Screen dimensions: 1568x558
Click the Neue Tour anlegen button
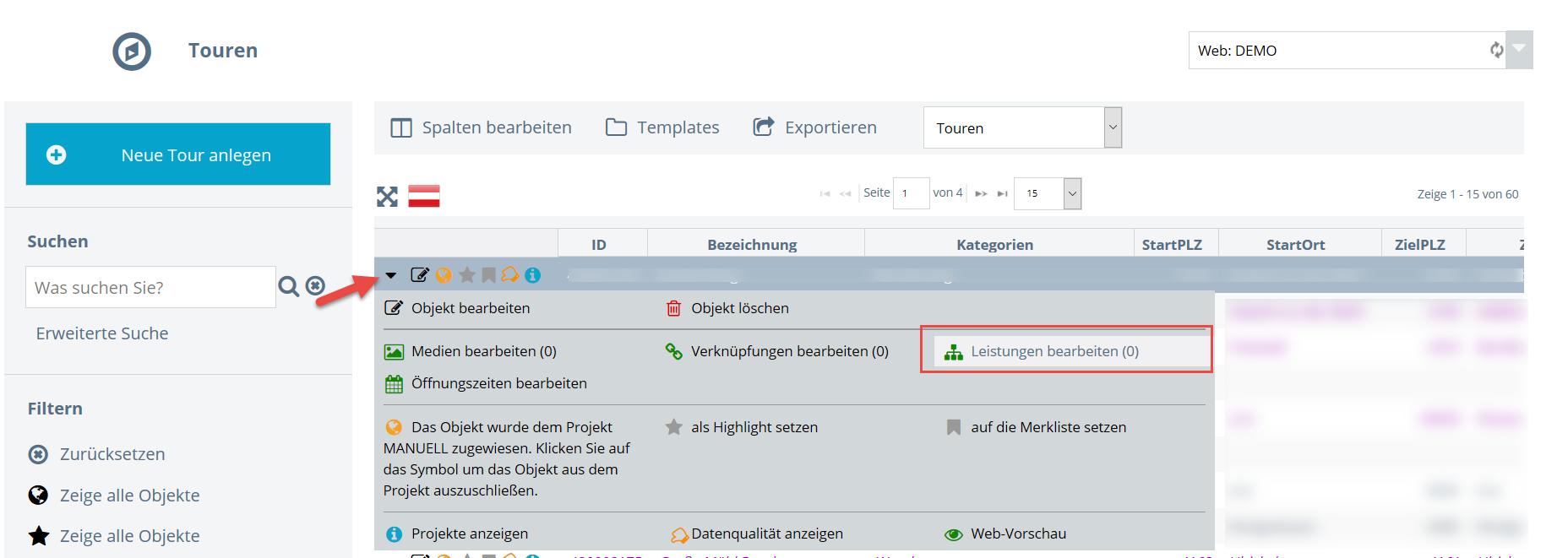click(178, 154)
